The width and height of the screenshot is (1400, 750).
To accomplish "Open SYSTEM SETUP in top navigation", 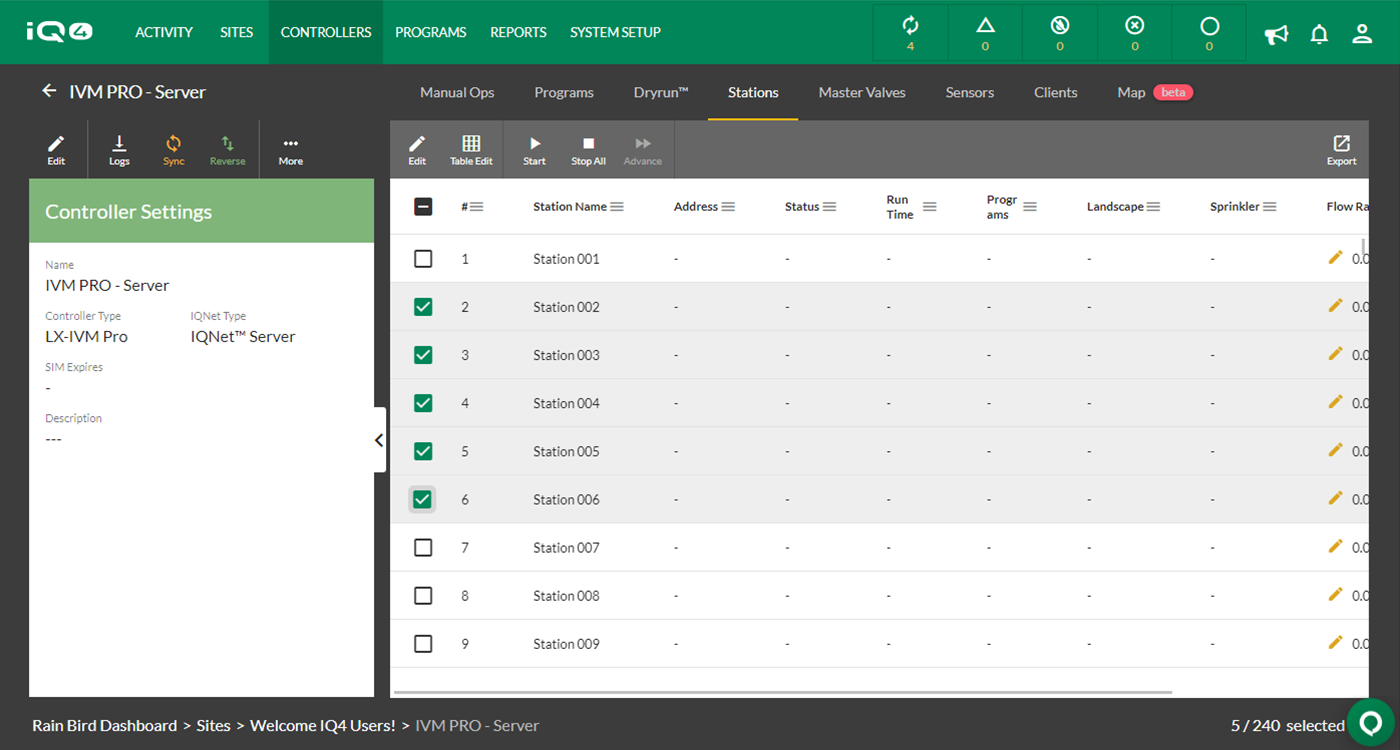I will point(615,32).
